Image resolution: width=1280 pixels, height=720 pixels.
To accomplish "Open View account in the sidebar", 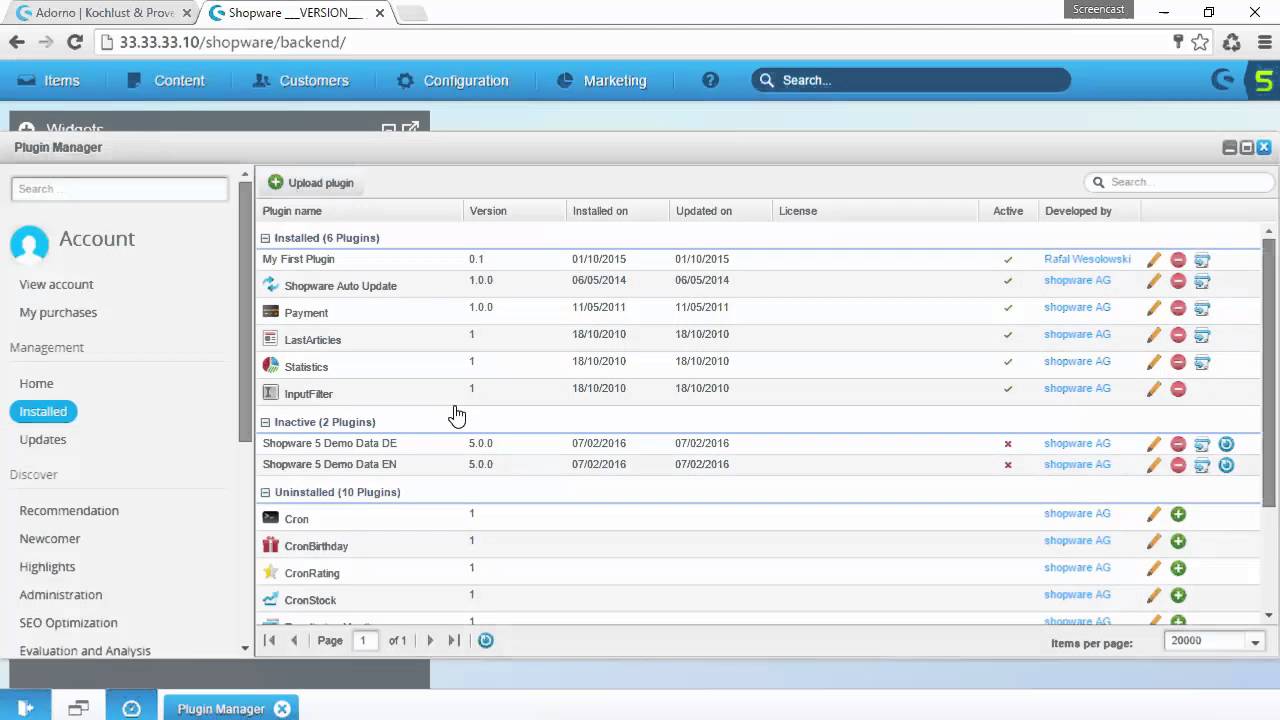I will pos(56,285).
